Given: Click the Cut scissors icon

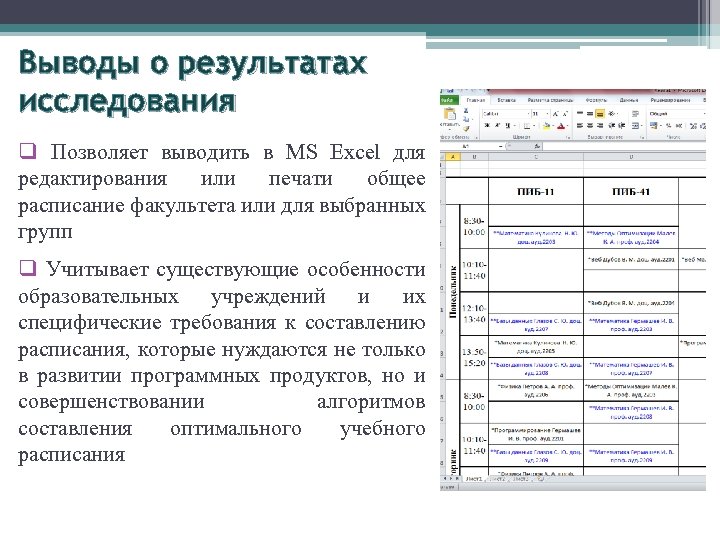Looking at the screenshot, I should point(466,111).
